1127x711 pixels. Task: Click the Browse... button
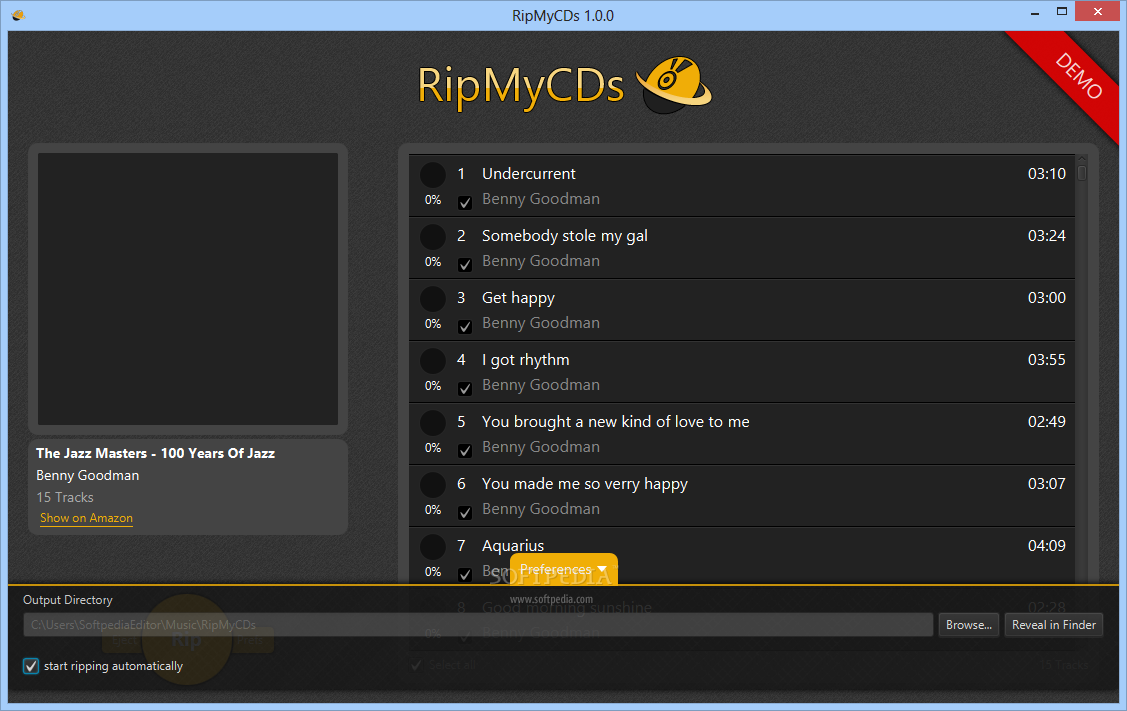coord(969,625)
